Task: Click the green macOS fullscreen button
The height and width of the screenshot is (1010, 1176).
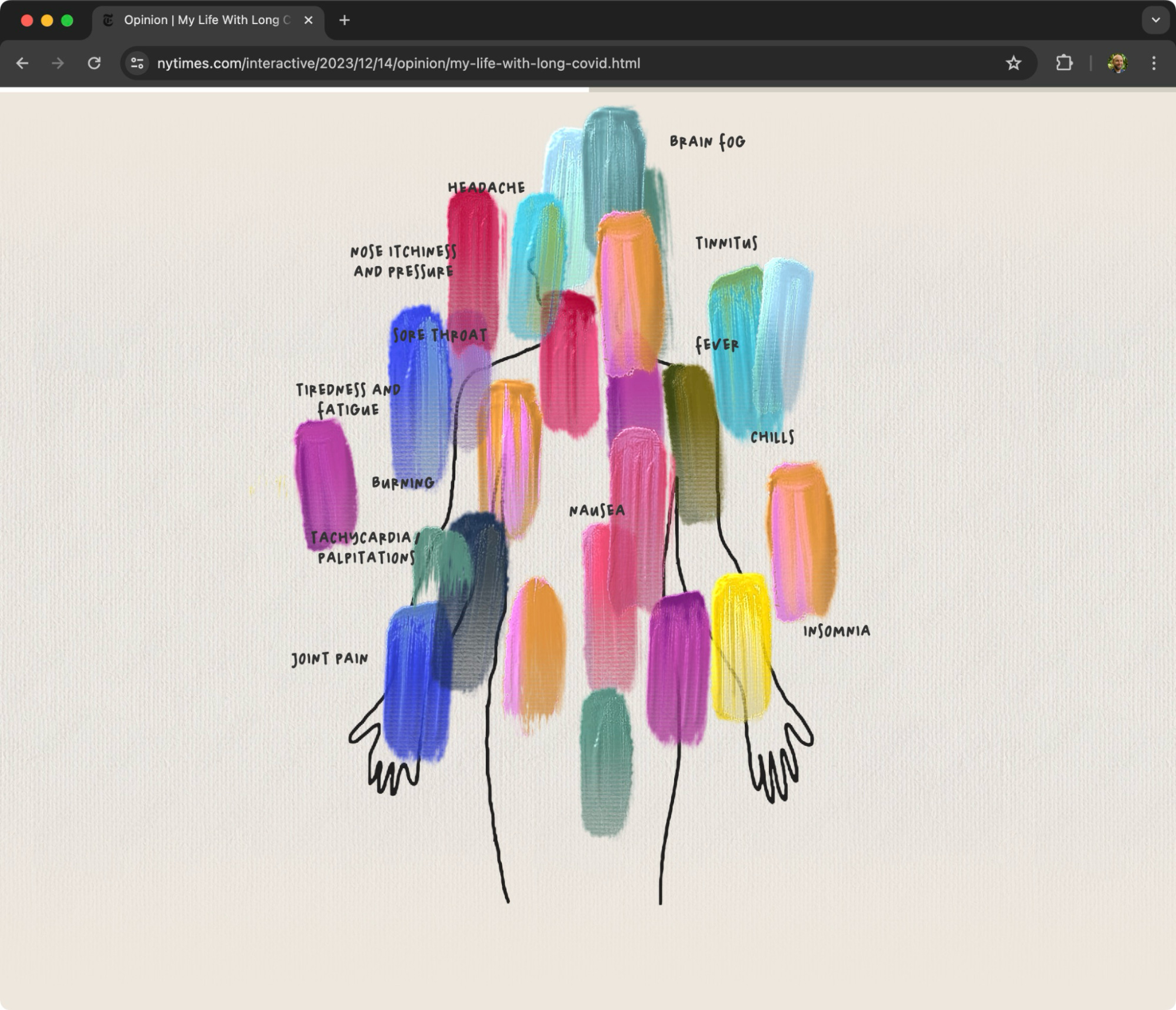Action: 67,20
